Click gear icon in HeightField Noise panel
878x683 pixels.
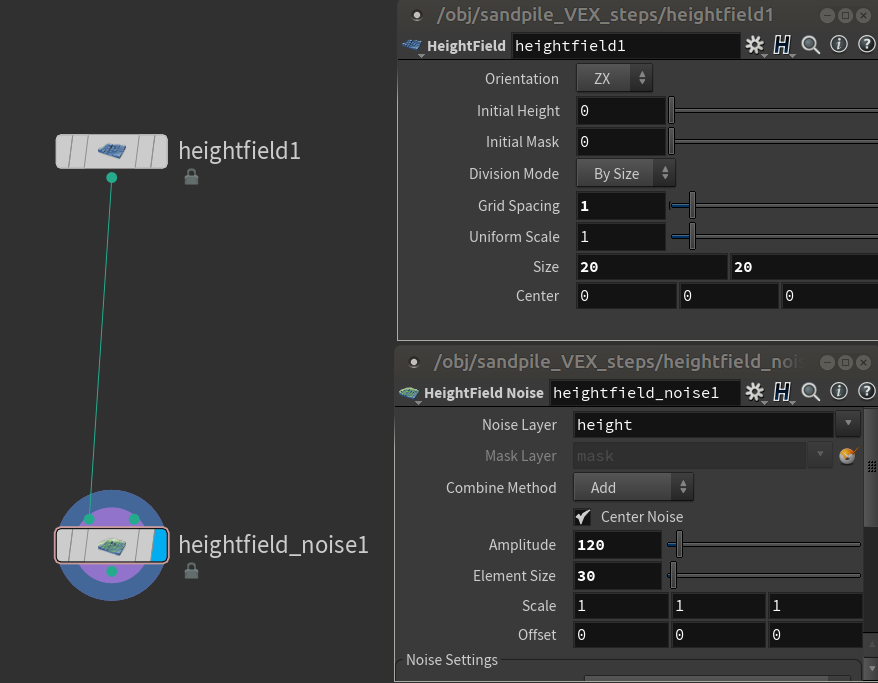point(755,392)
